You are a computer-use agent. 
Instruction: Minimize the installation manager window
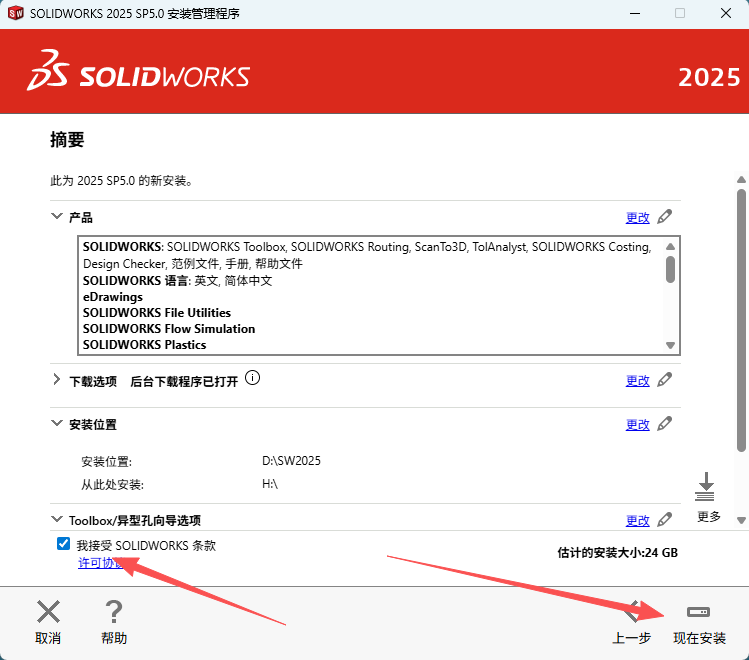635,13
